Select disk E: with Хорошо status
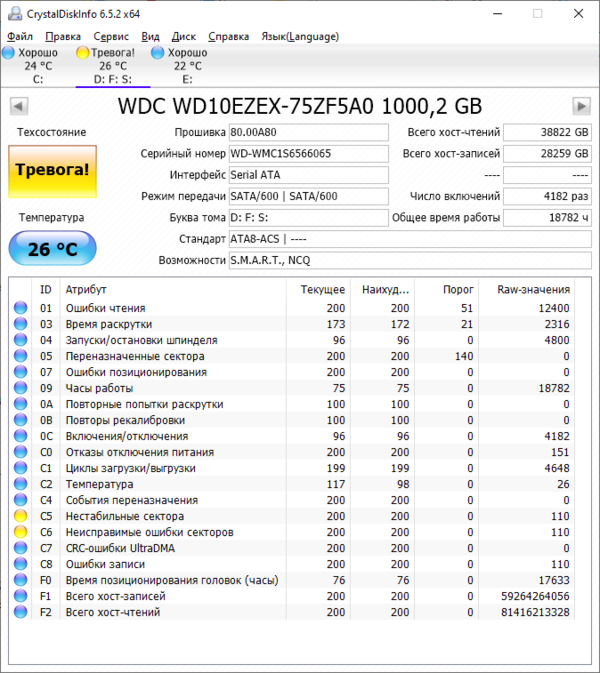 [188, 66]
